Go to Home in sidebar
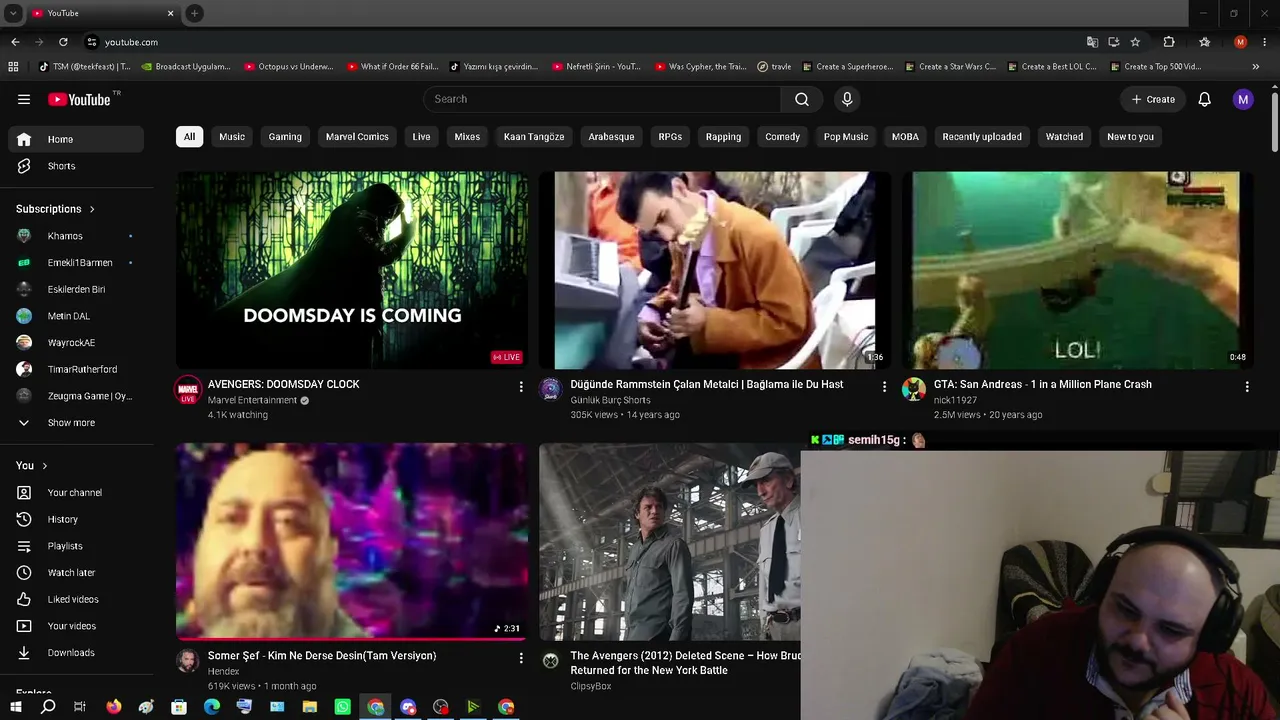This screenshot has width=1280, height=720. coord(76,139)
